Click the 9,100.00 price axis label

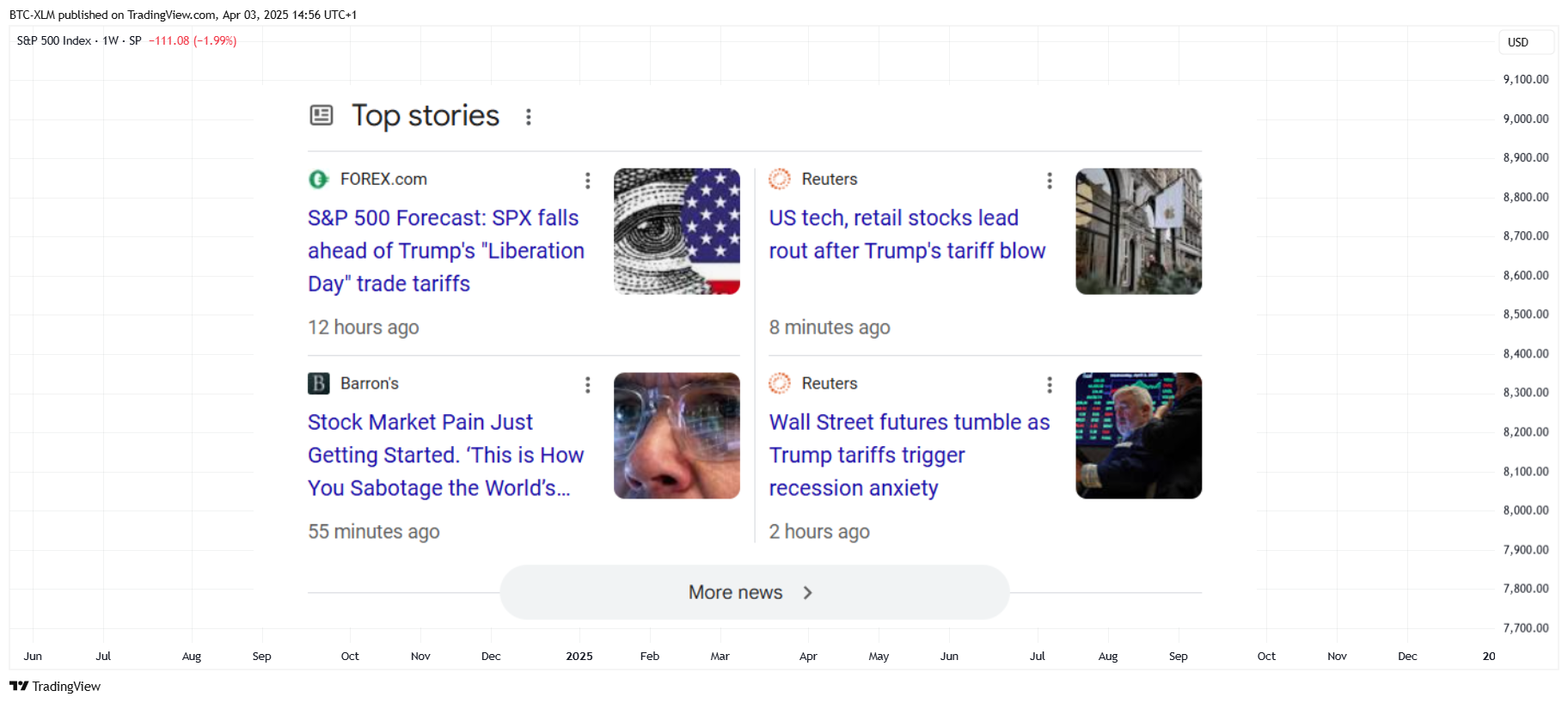(1526, 79)
